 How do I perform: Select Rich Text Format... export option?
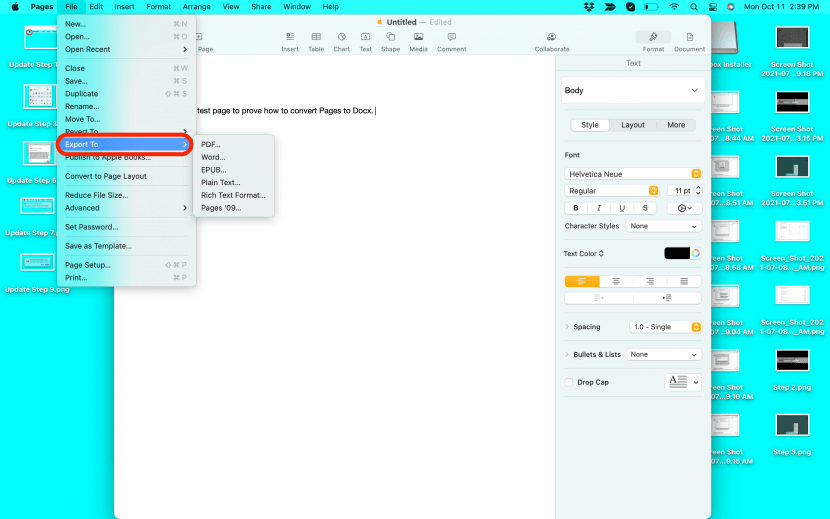click(233, 195)
